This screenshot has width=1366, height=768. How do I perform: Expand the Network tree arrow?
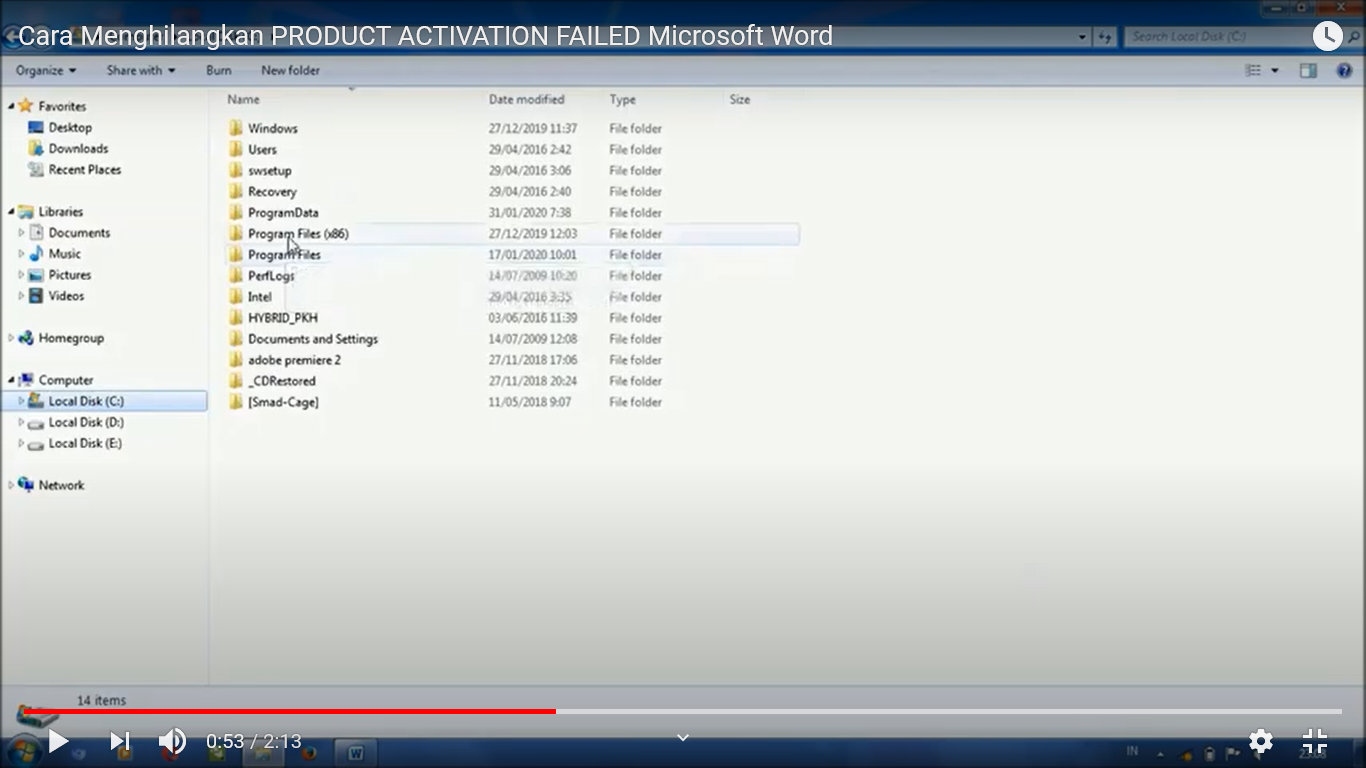(x=11, y=485)
